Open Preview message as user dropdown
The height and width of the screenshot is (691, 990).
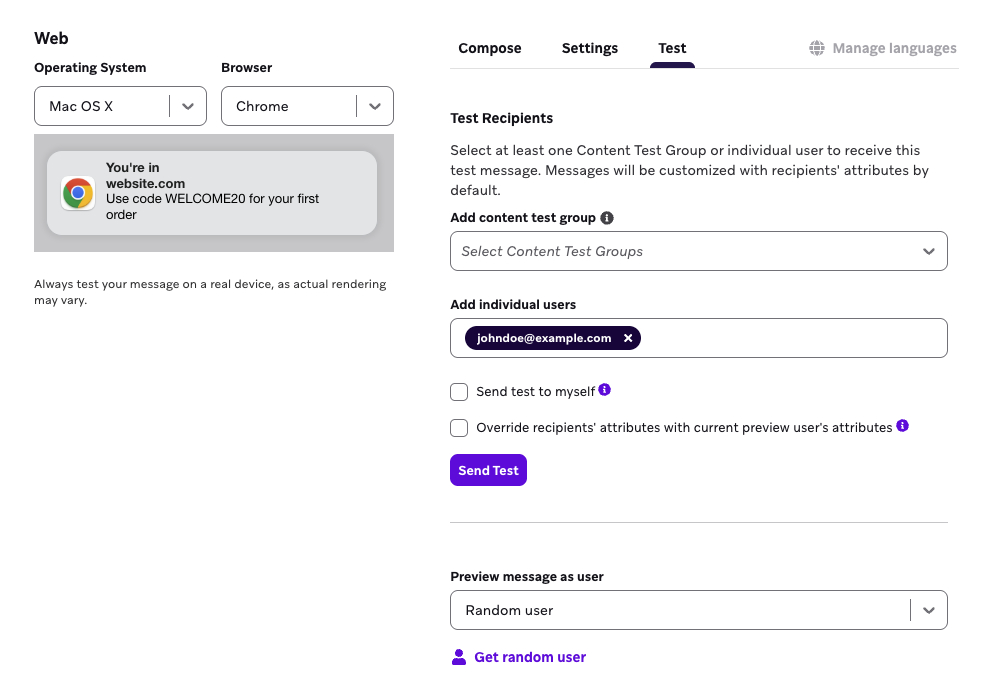click(698, 610)
